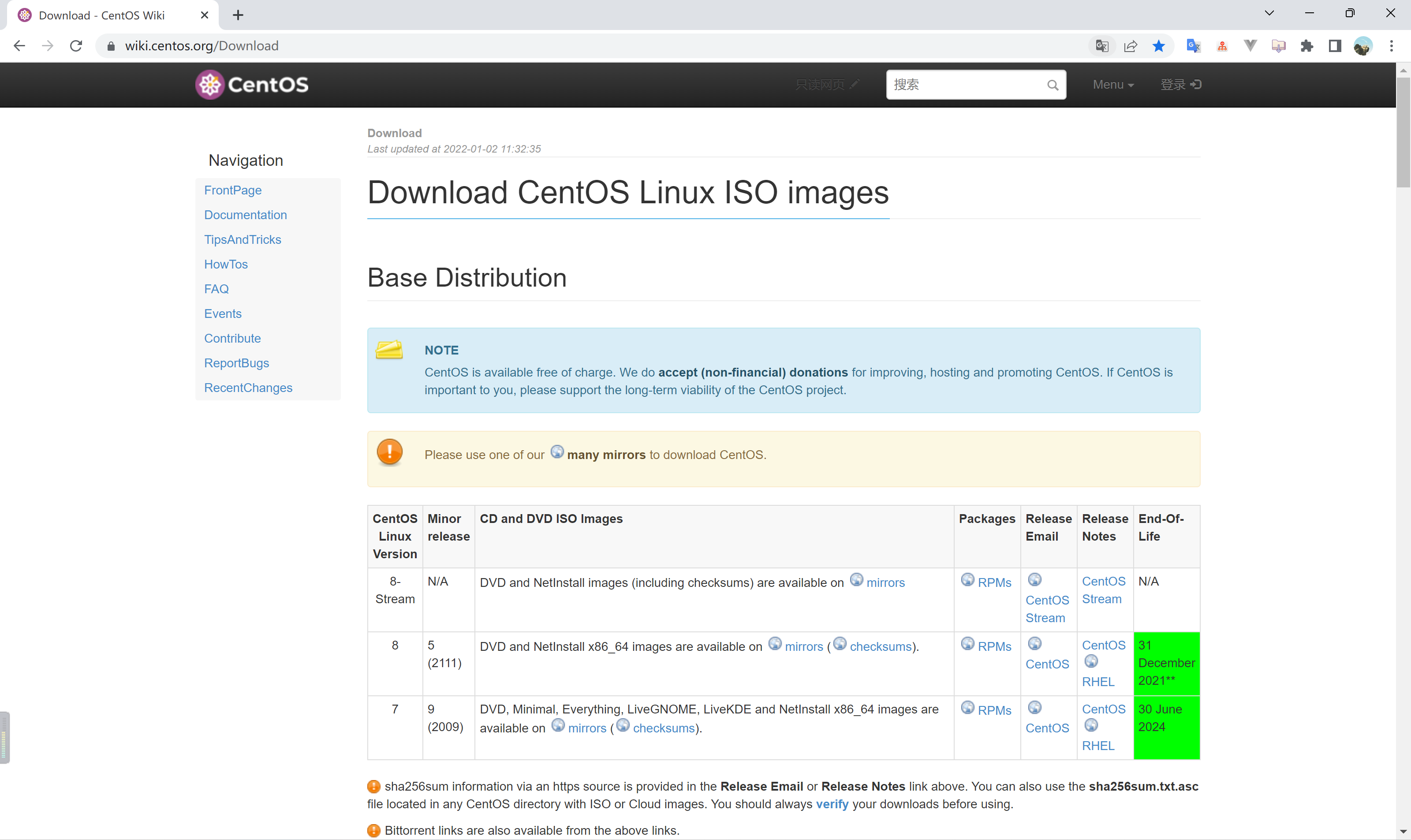Click the Download breadcrumb title
This screenshot has width=1411, height=840.
point(395,133)
